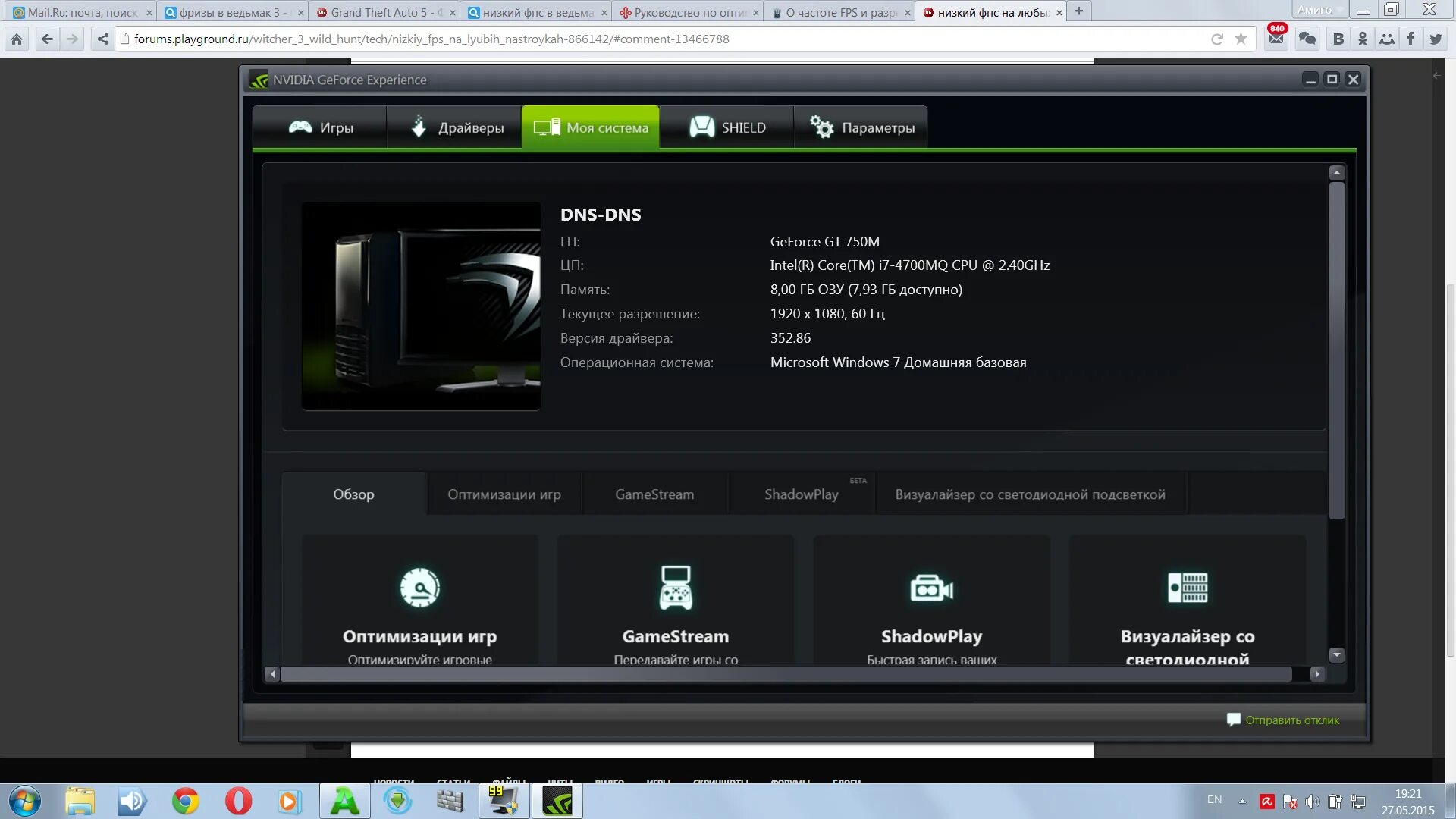Click the Визуалайзер со светодиодной подсветкой icon

point(1188,588)
